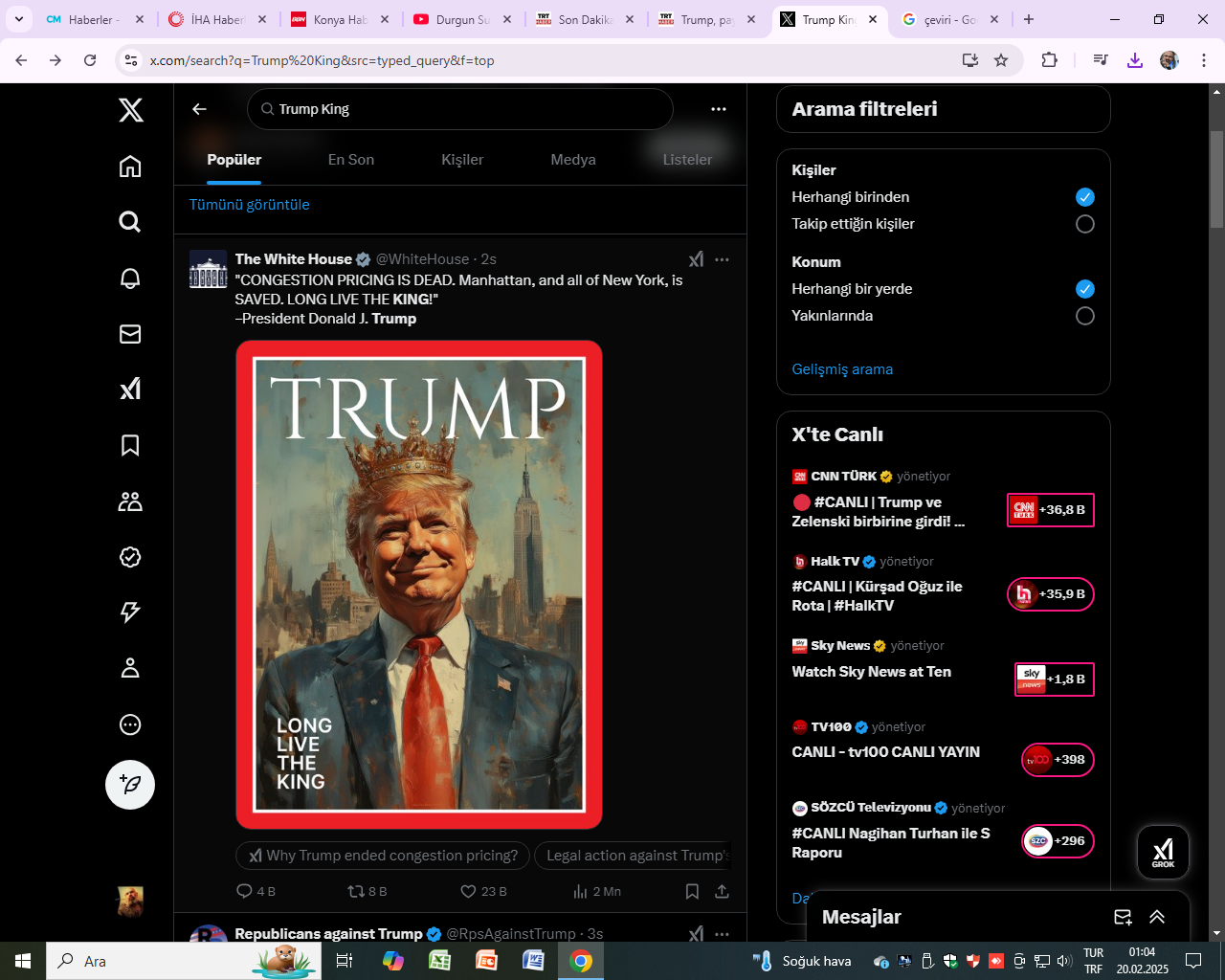Screen dimensions: 1225x980
Task: Open the Gelişmiş arama link
Action: [842, 369]
